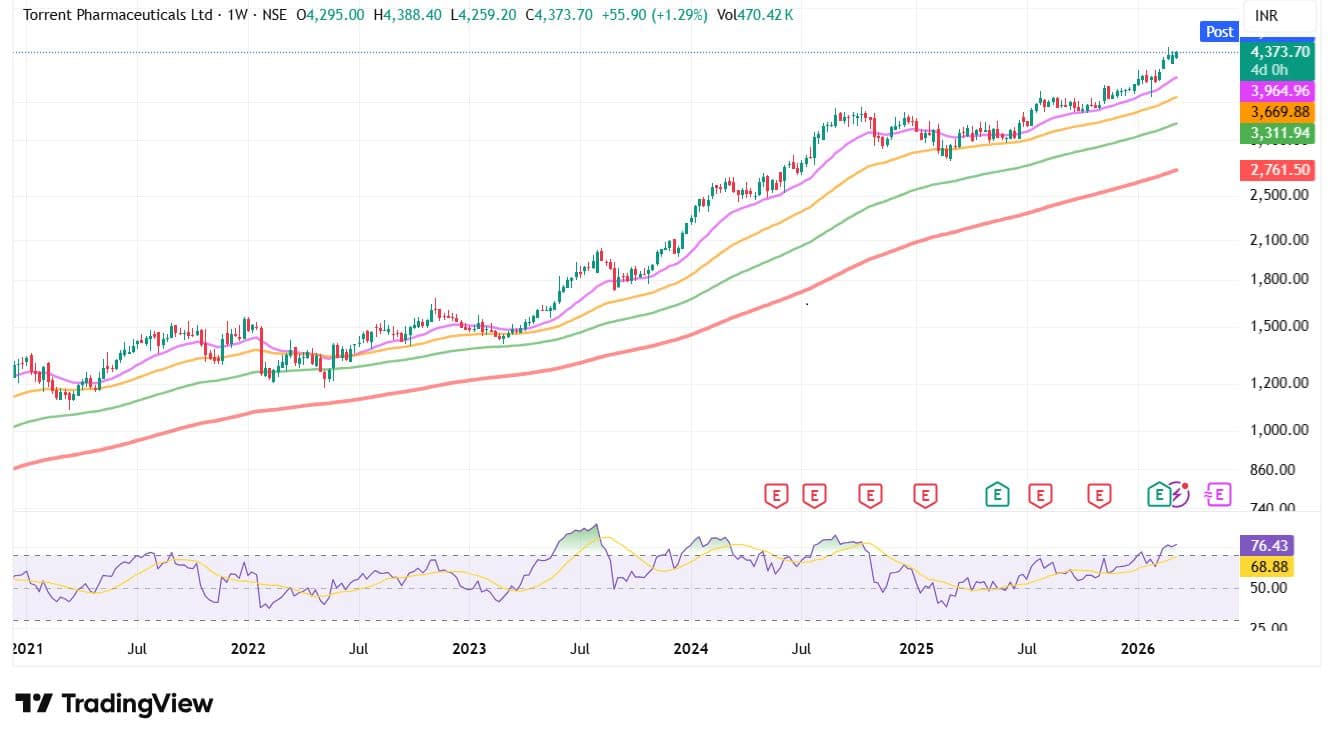1334x741 pixels.
Task: Click the low value L4,259.20
Action: click(484, 15)
